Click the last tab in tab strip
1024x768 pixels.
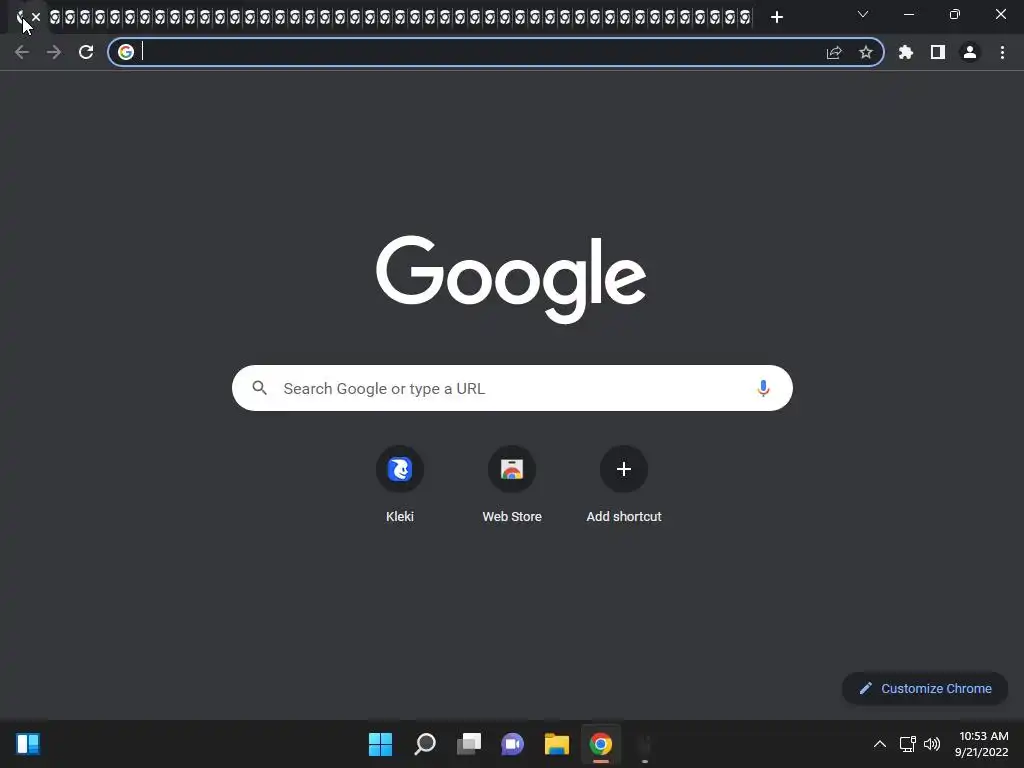[745, 18]
